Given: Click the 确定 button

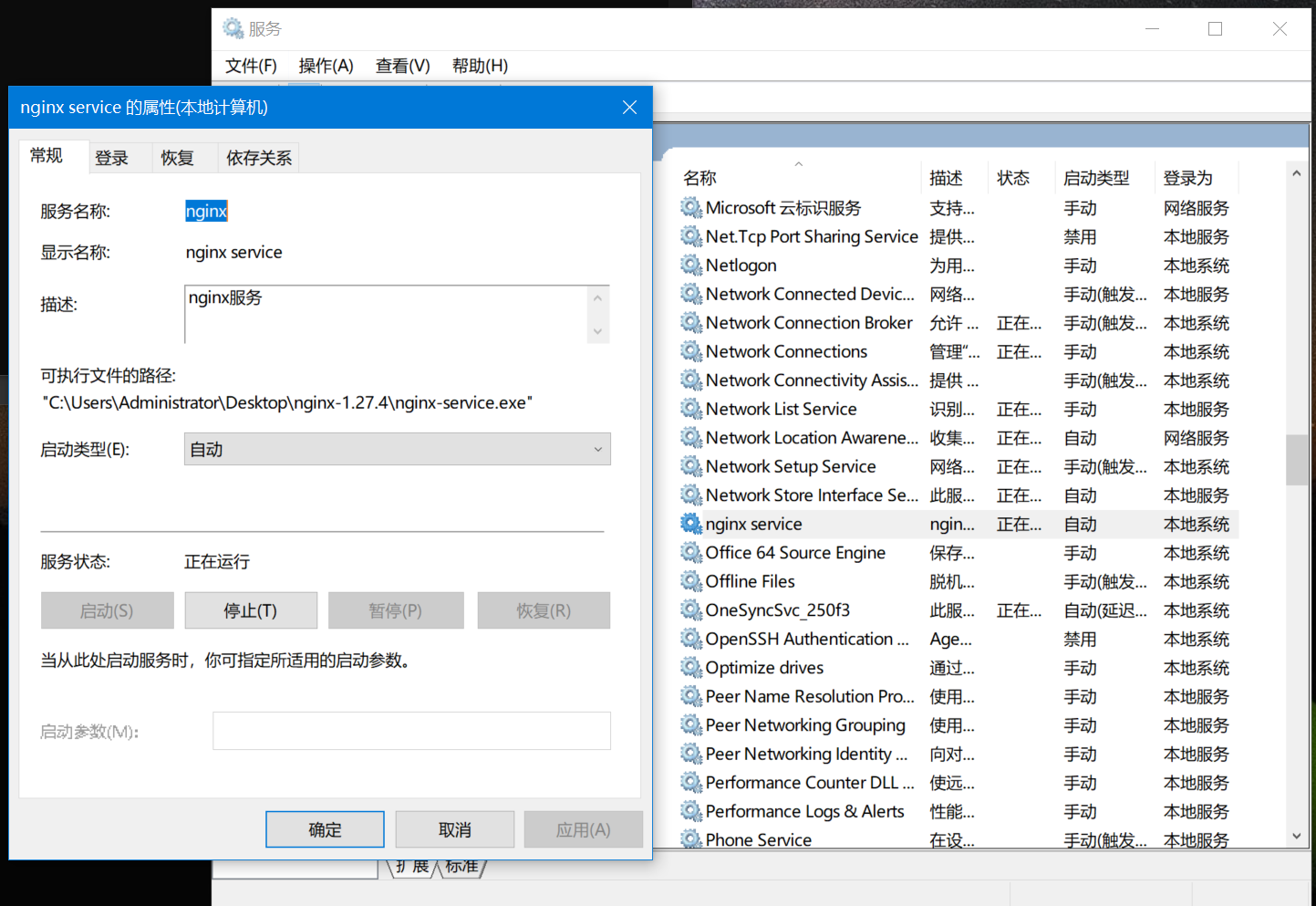Looking at the screenshot, I should click(x=325, y=829).
